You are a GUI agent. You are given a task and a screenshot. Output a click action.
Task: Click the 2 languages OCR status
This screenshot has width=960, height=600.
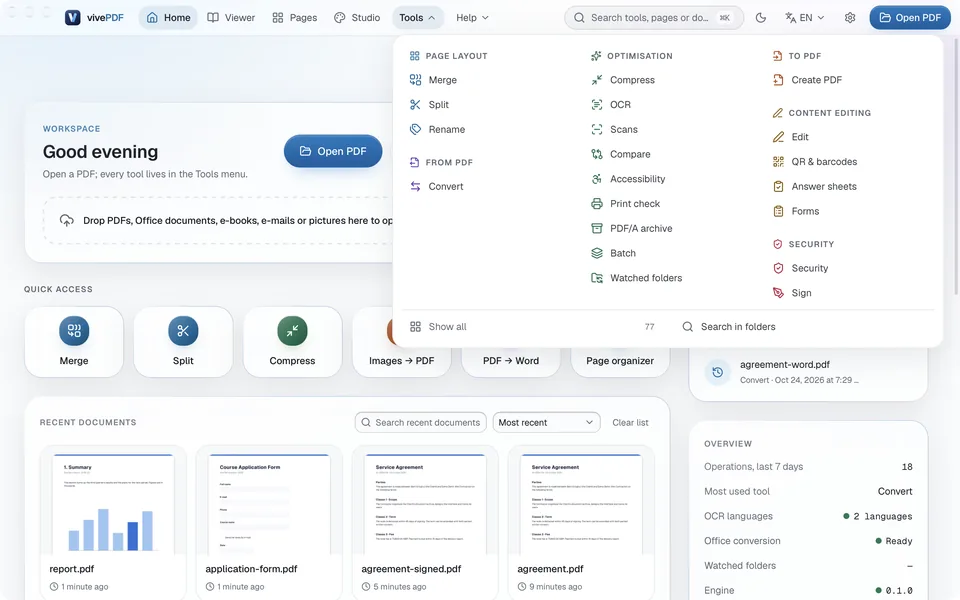click(x=877, y=516)
